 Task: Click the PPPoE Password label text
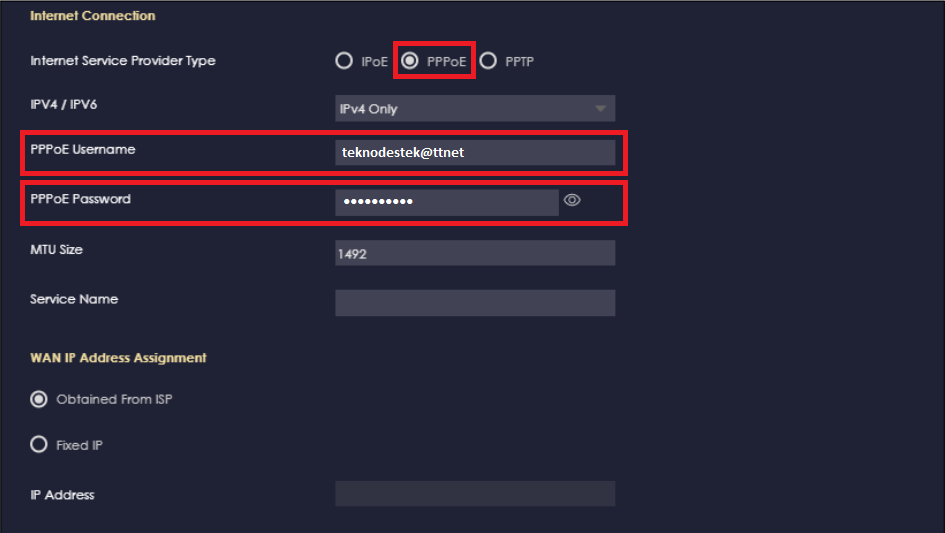click(x=80, y=199)
